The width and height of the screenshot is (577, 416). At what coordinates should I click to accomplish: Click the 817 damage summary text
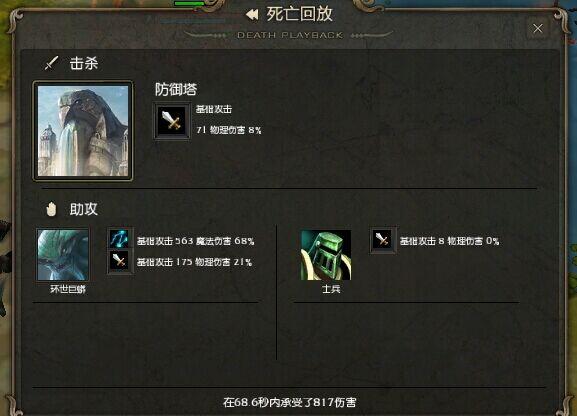[289, 402]
